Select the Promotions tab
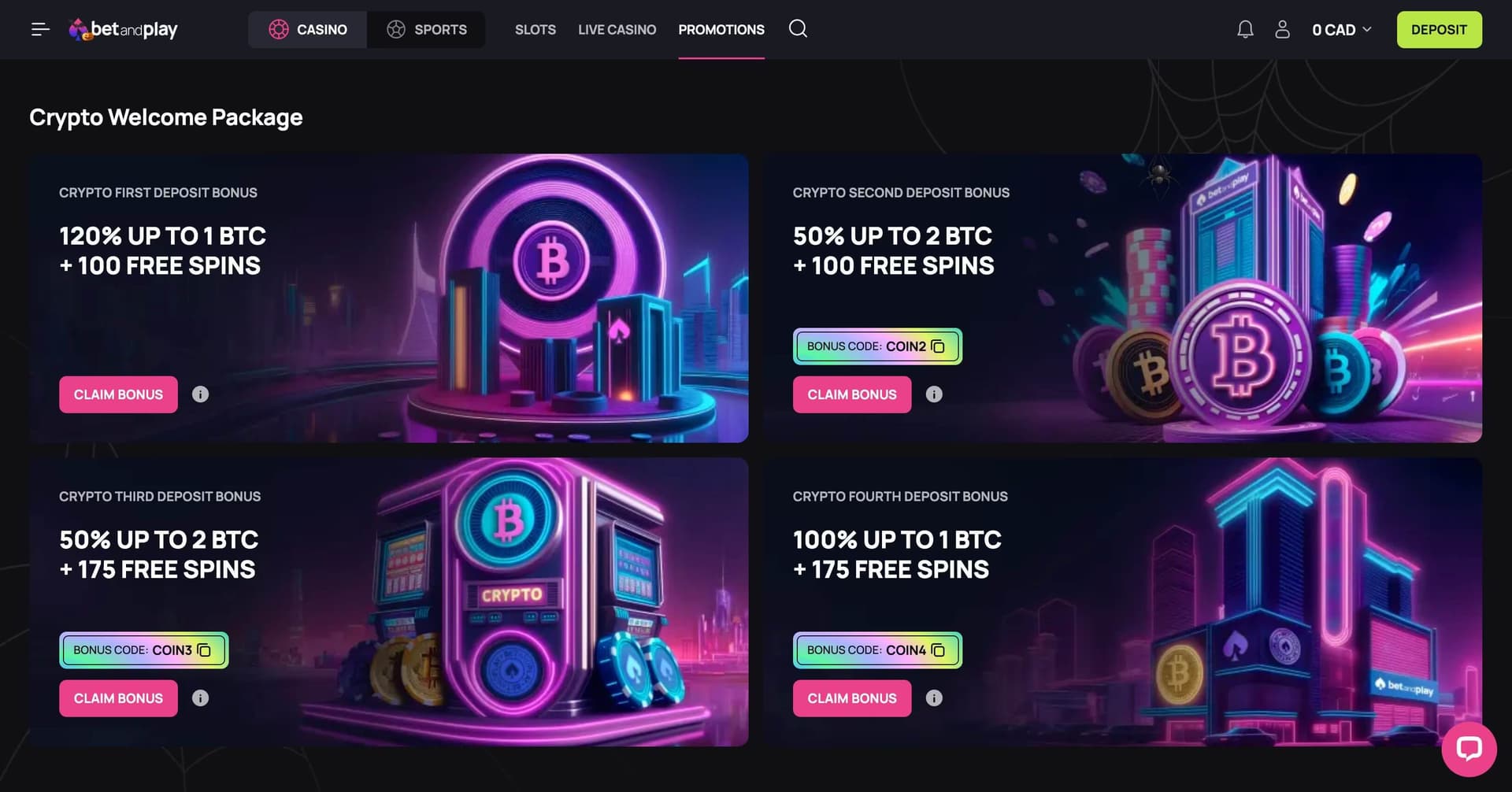 pyautogui.click(x=721, y=30)
